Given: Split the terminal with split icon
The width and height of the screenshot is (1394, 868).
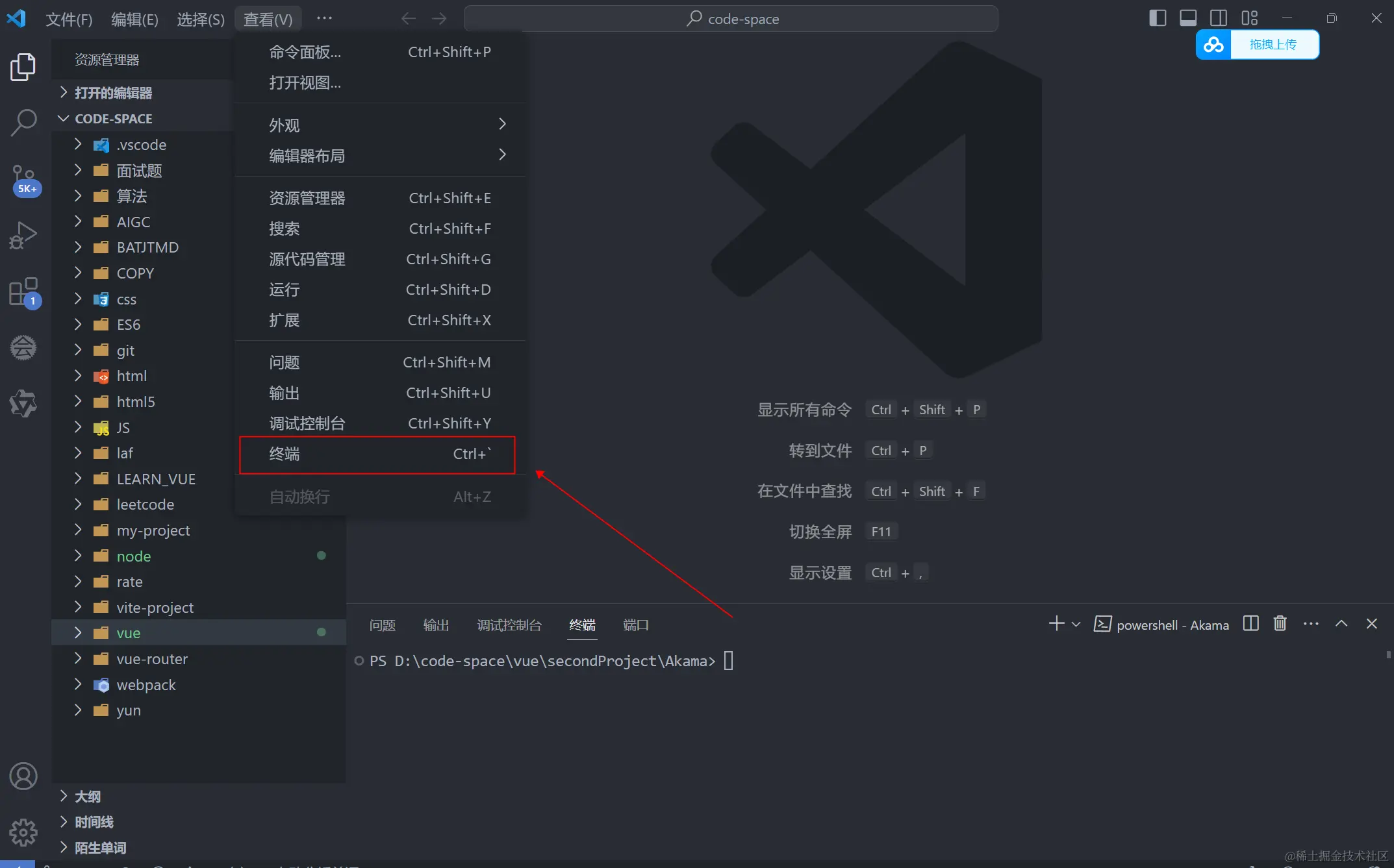Looking at the screenshot, I should click(x=1250, y=624).
